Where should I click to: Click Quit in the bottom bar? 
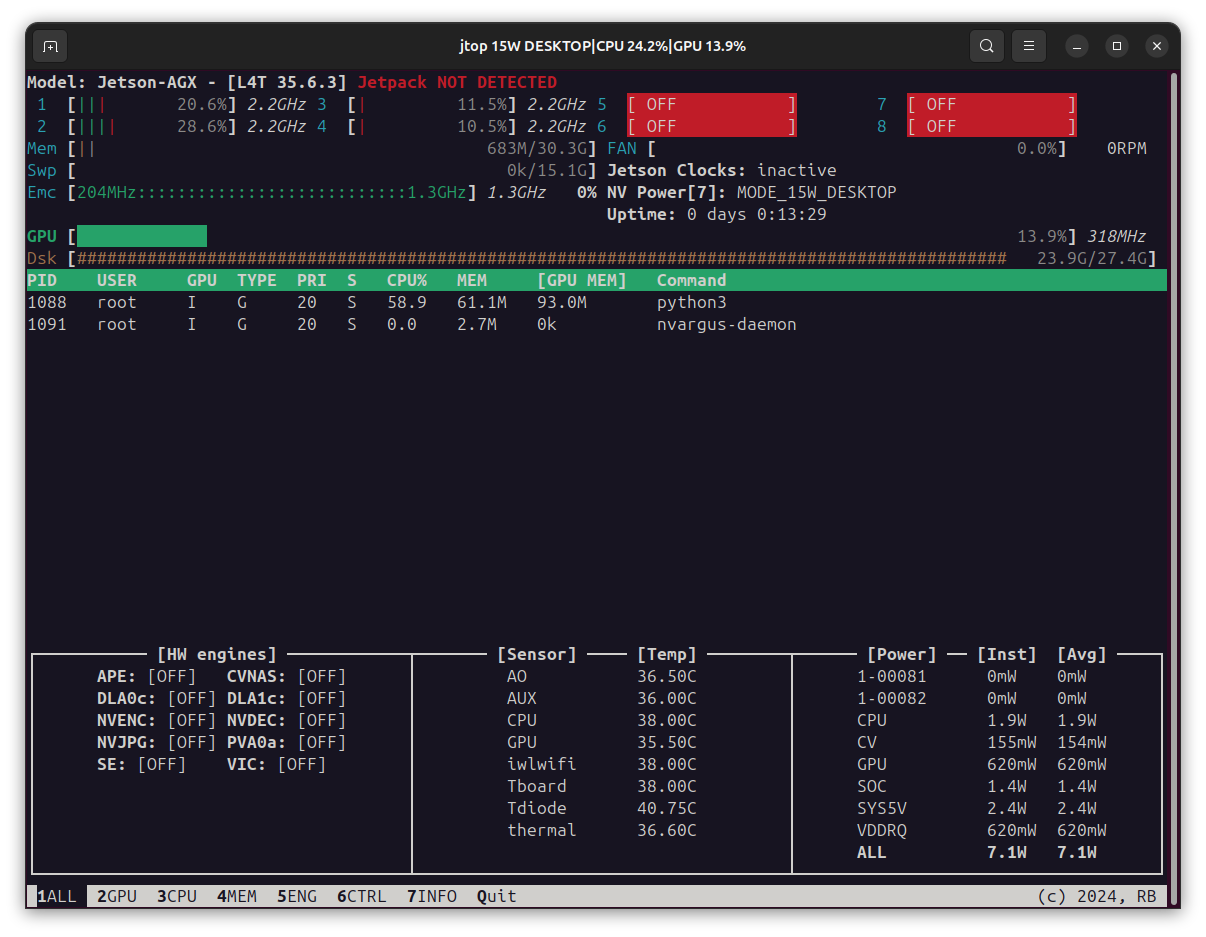point(497,896)
